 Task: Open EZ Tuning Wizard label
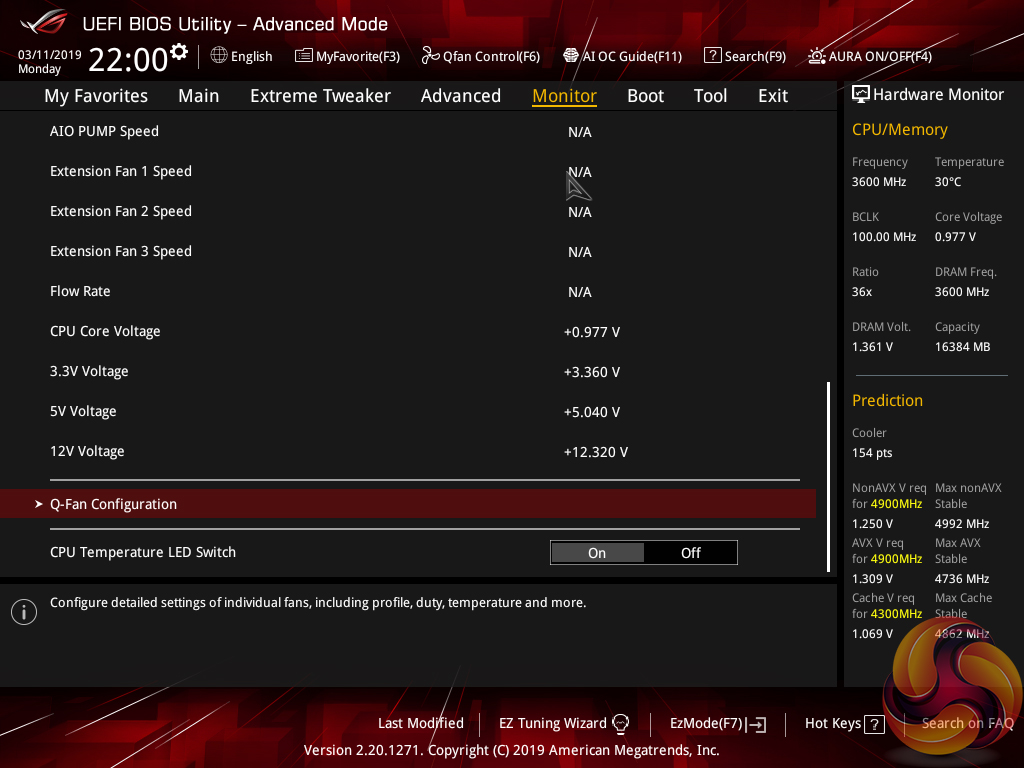(x=552, y=723)
